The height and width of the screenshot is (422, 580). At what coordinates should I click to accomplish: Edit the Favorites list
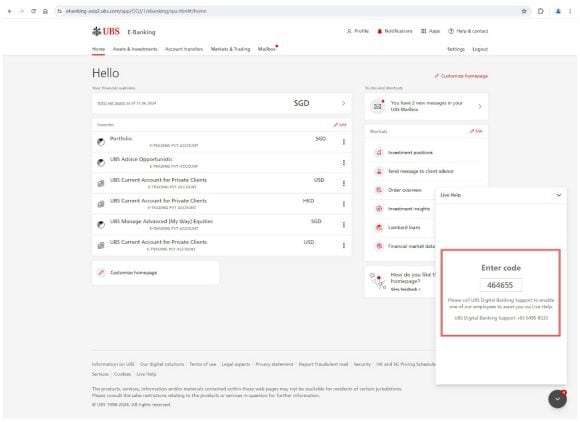pos(340,125)
